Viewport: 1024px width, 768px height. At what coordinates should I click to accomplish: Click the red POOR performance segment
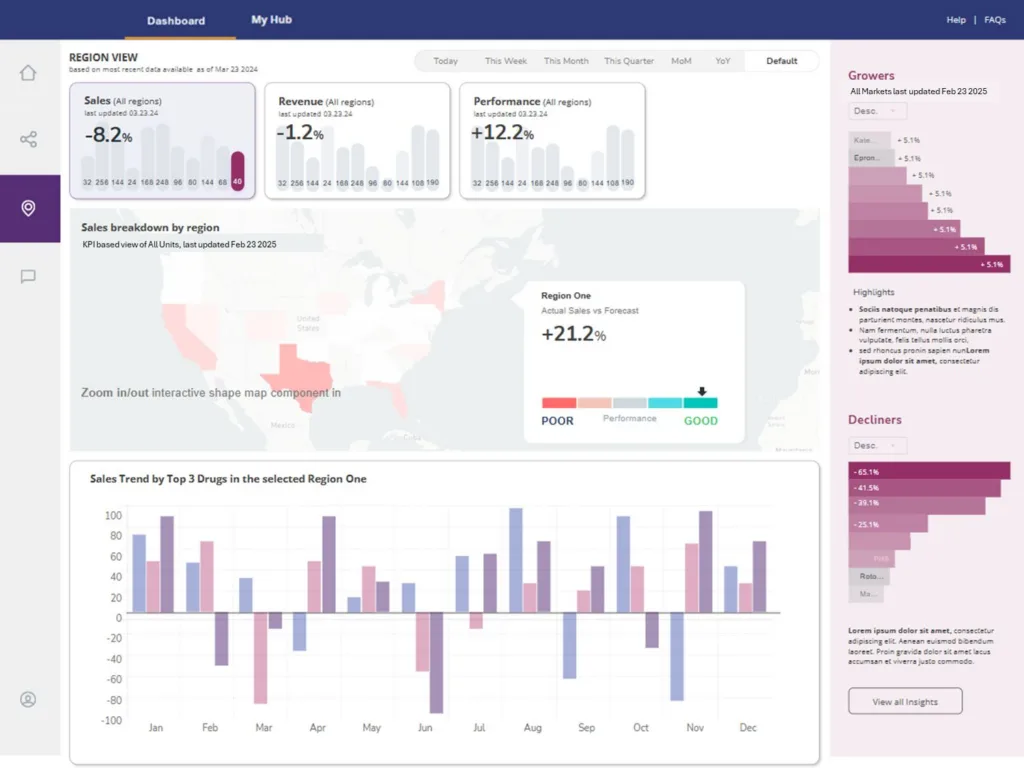[559, 403]
